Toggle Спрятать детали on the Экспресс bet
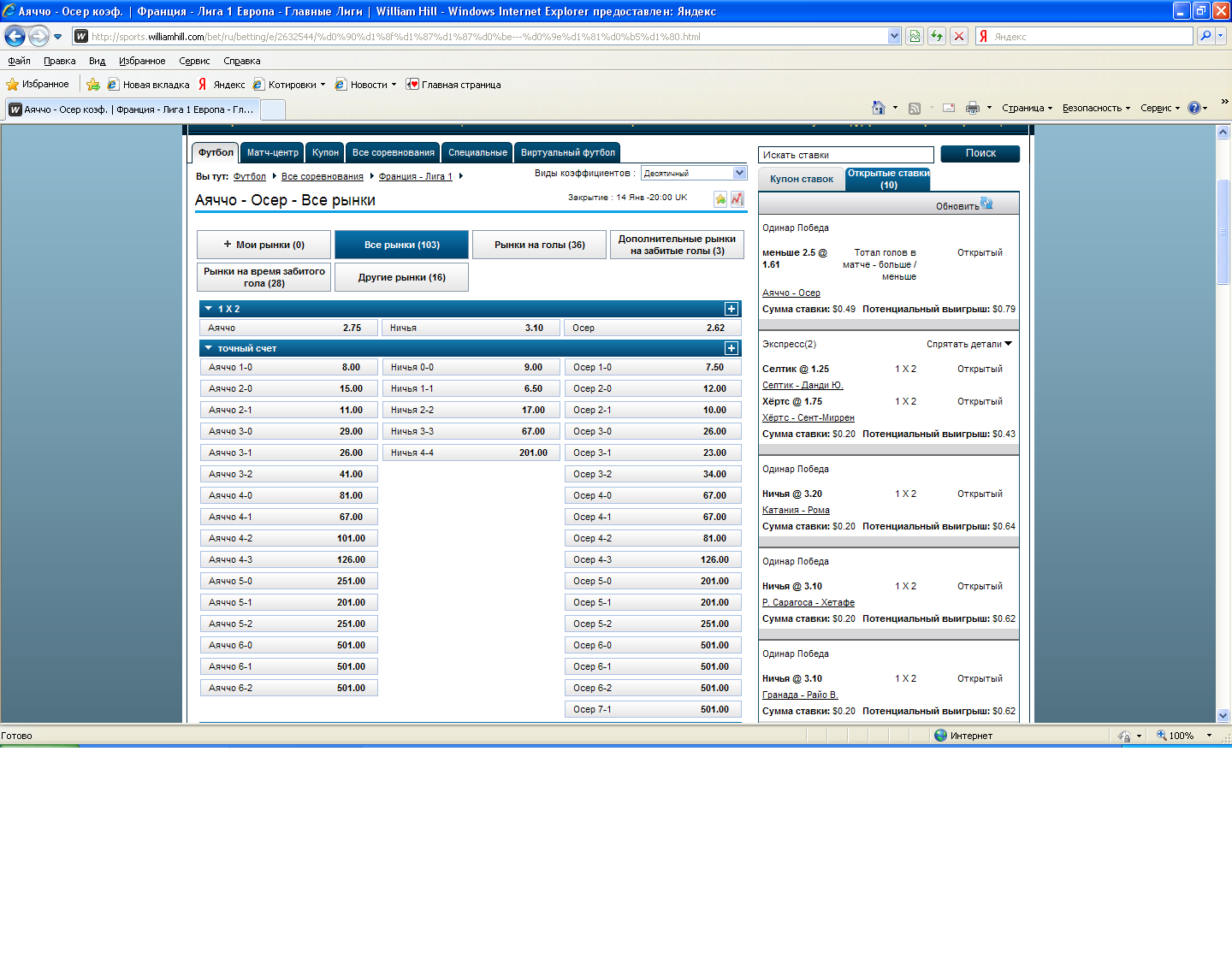 pos(969,344)
